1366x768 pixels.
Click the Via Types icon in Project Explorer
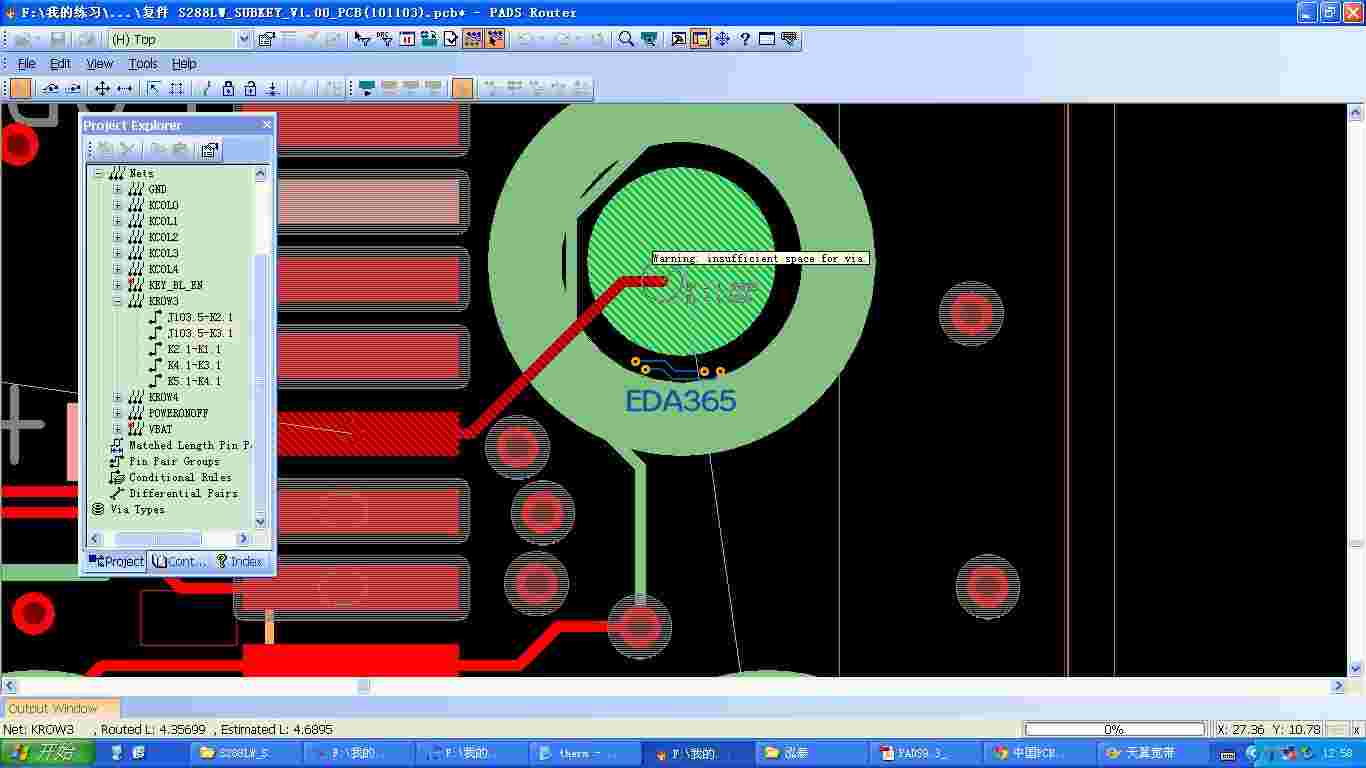98,509
